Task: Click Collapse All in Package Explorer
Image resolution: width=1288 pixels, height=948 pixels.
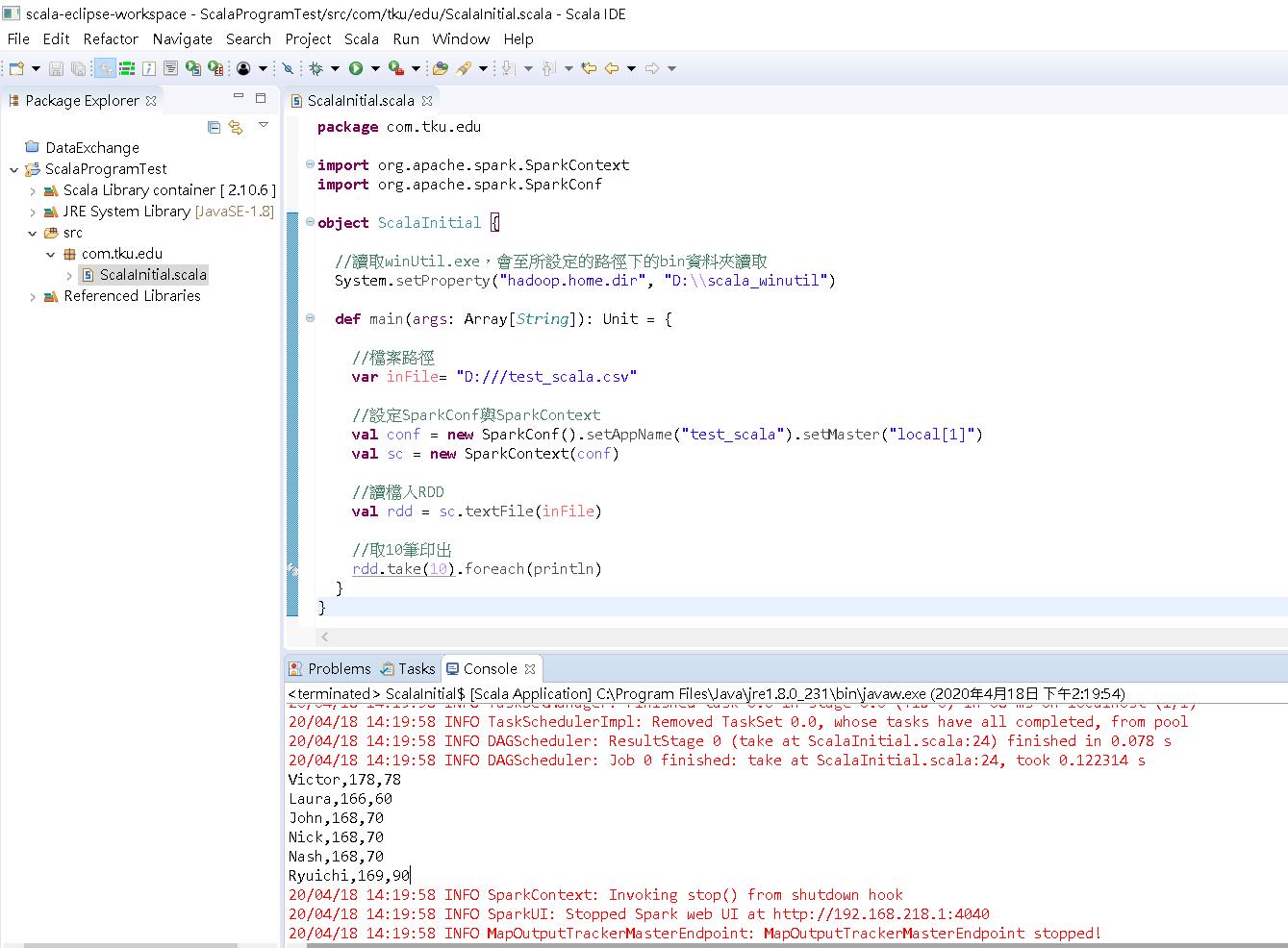Action: [x=214, y=127]
